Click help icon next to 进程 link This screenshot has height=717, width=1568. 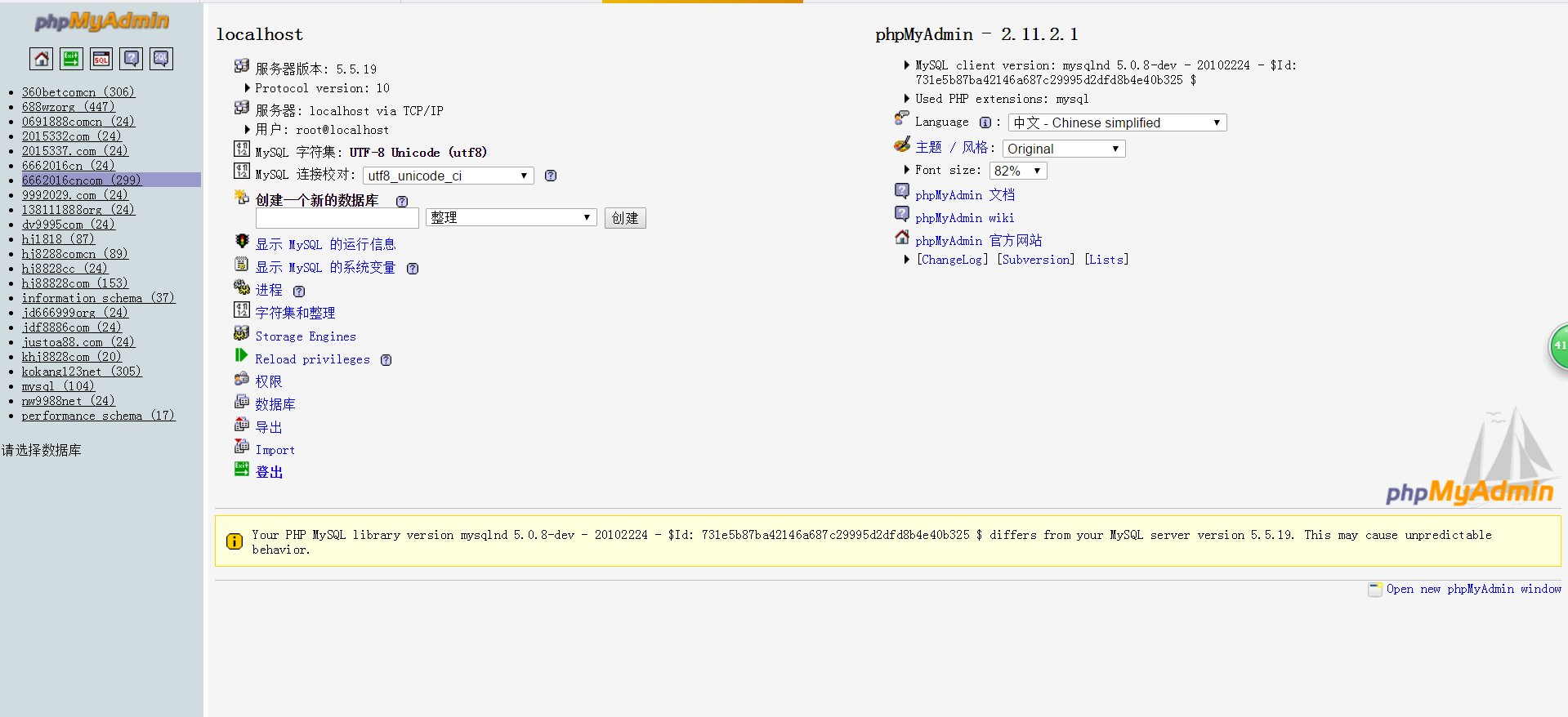299,292
